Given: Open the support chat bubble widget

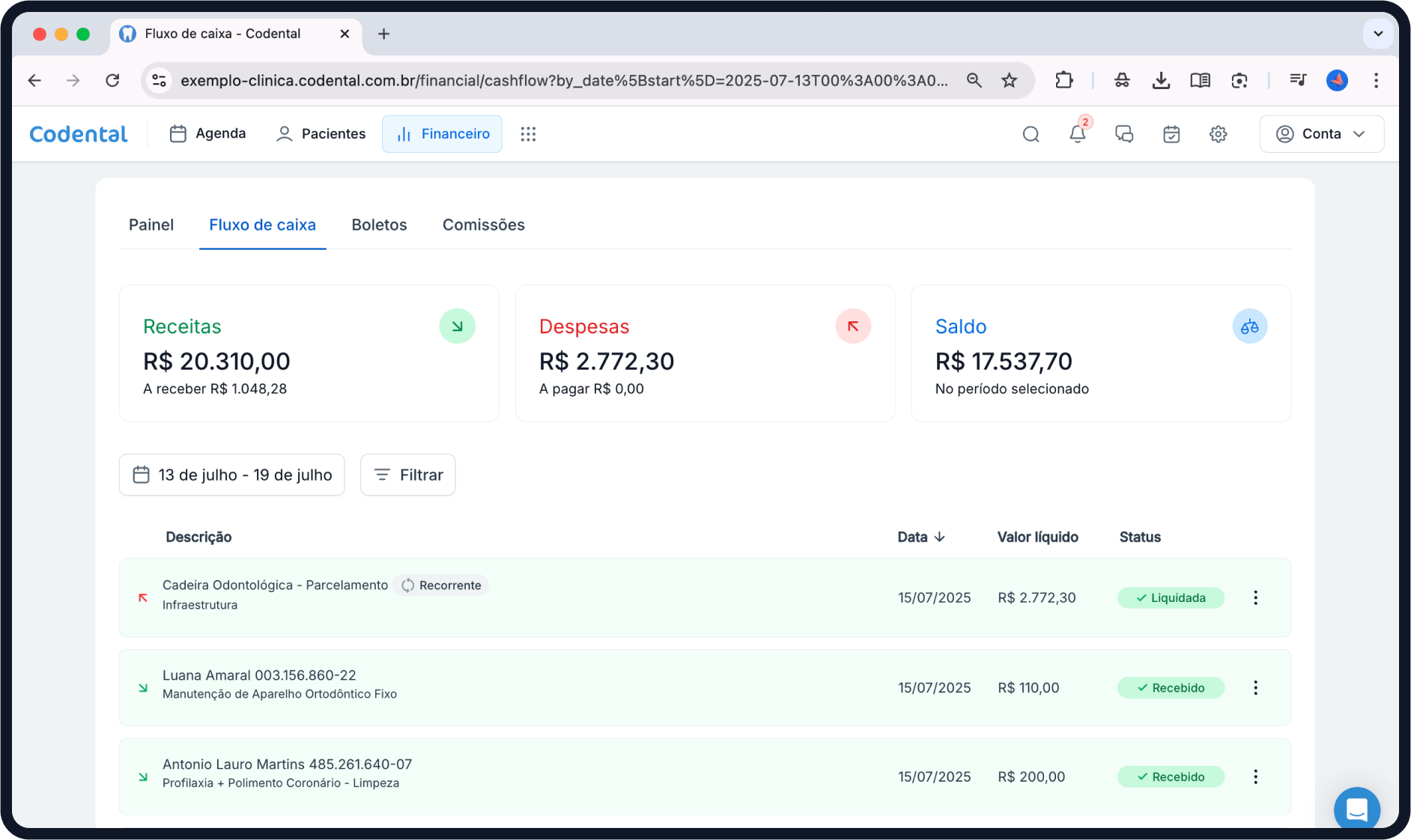Looking at the screenshot, I should [x=1356, y=809].
